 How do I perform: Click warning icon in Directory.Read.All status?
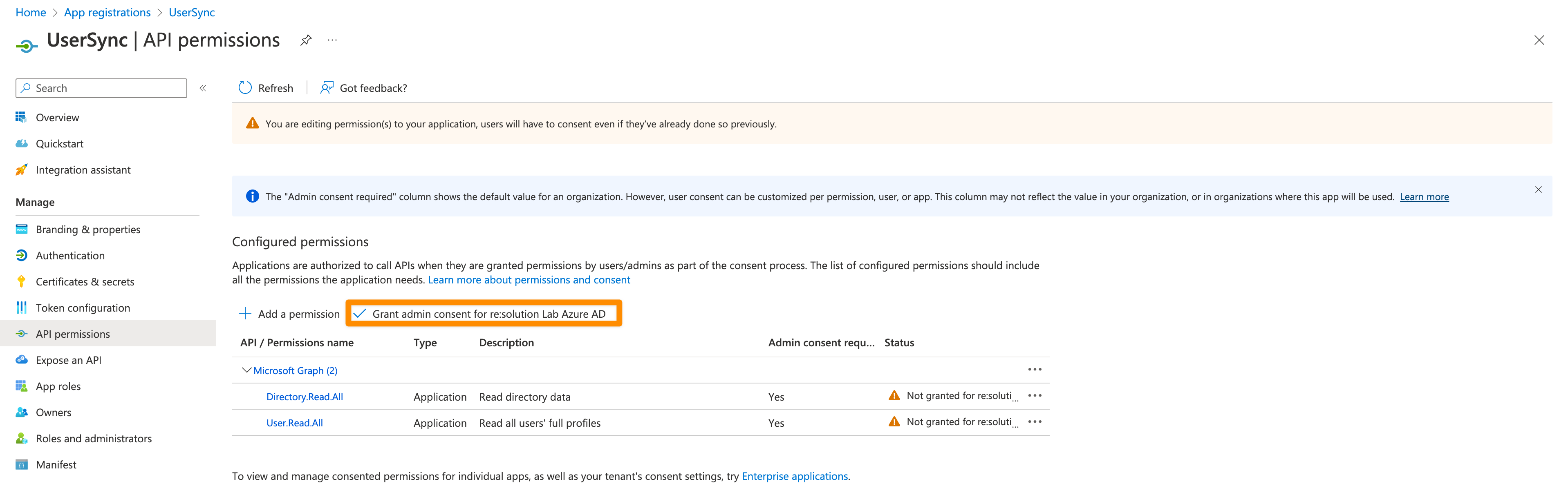click(x=894, y=395)
